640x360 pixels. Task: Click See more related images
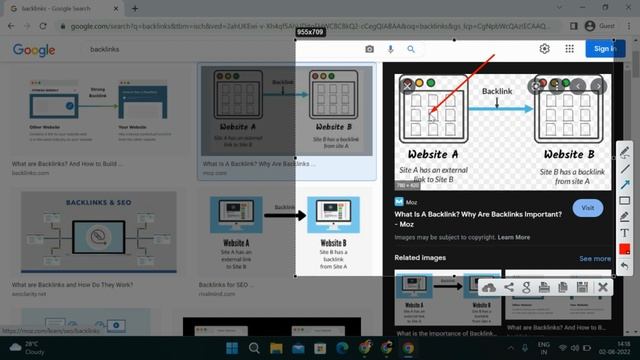pyautogui.click(x=595, y=259)
